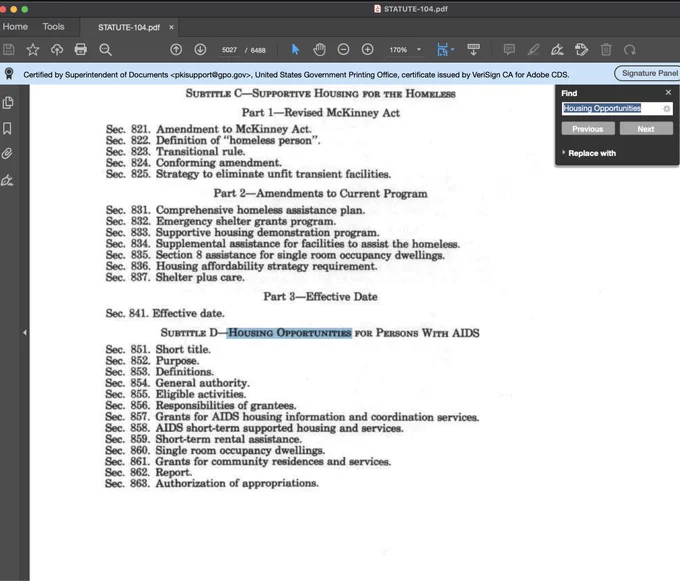
Task: Click Sec. 821 Amendment to McKinney Act
Action: click(x=209, y=129)
